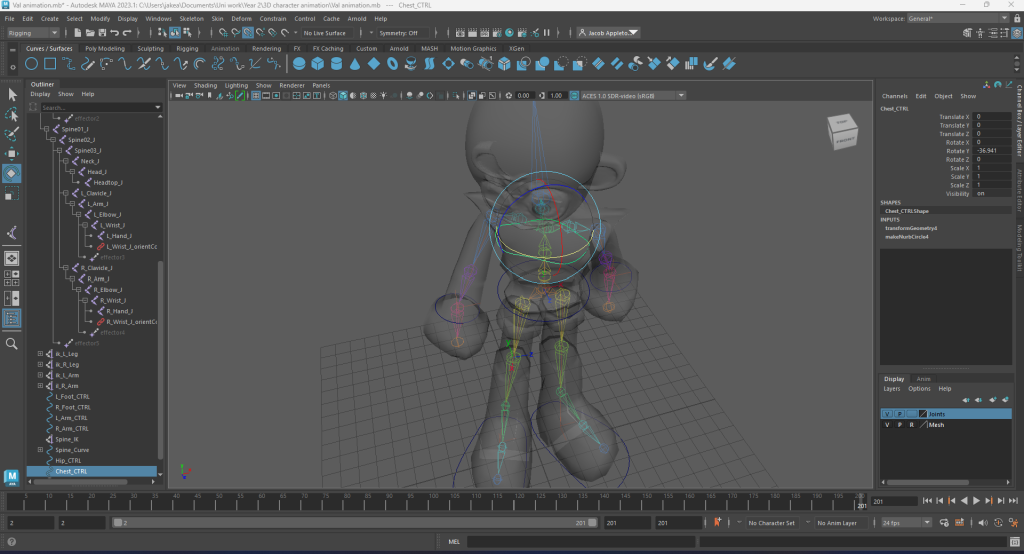Toggle visibility of the Mesh layer
The image size is (1024, 554).
coord(887,425)
